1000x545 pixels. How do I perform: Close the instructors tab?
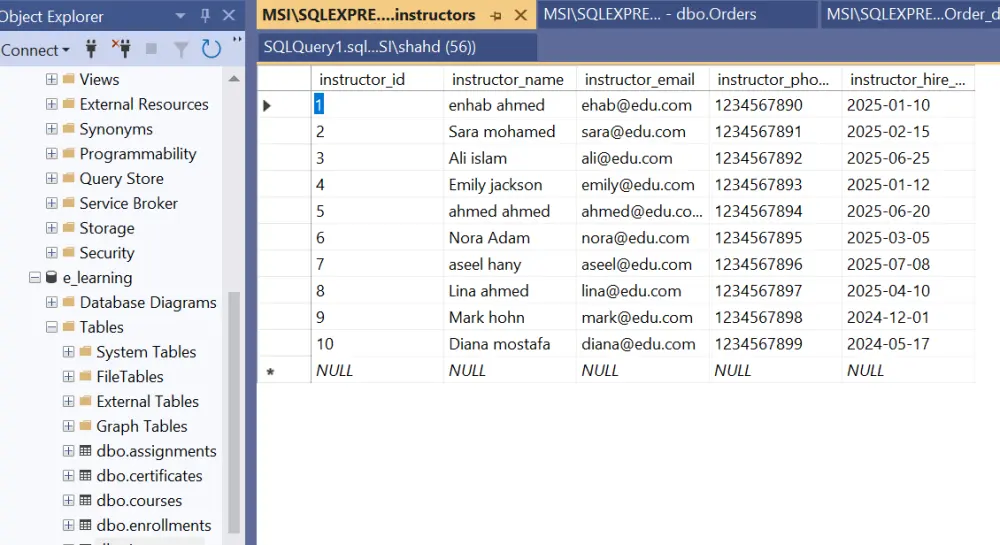pyautogui.click(x=521, y=15)
